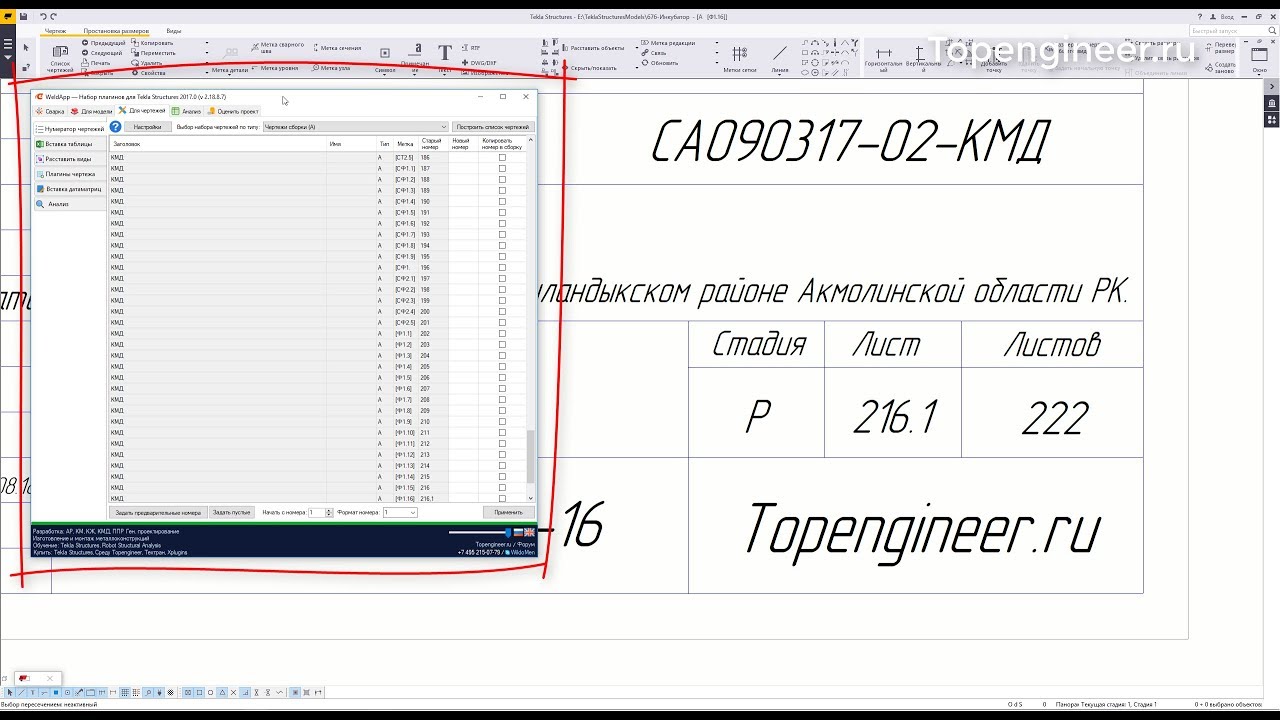Click Метка сечения (section mark) command

point(338,47)
